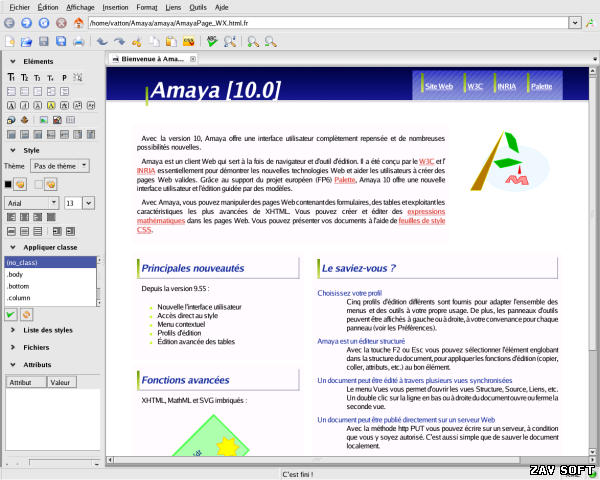The height and width of the screenshot is (480, 600).
Task: Collapse the Attributs panel
Action: [x=13, y=364]
